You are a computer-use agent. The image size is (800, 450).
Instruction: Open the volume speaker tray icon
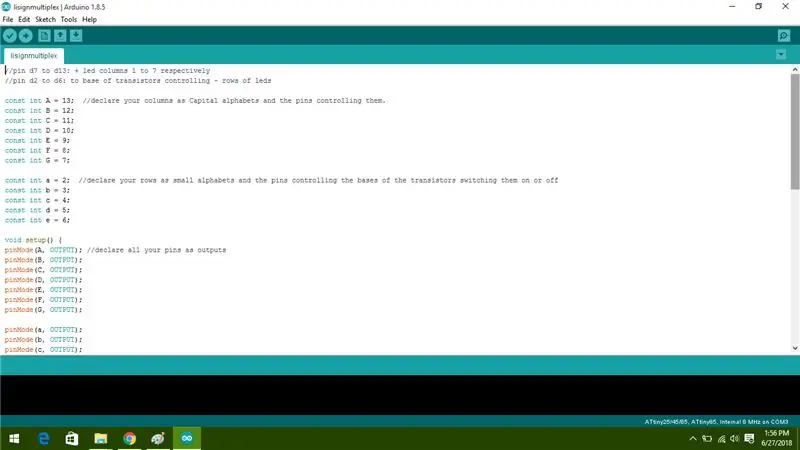735,439
